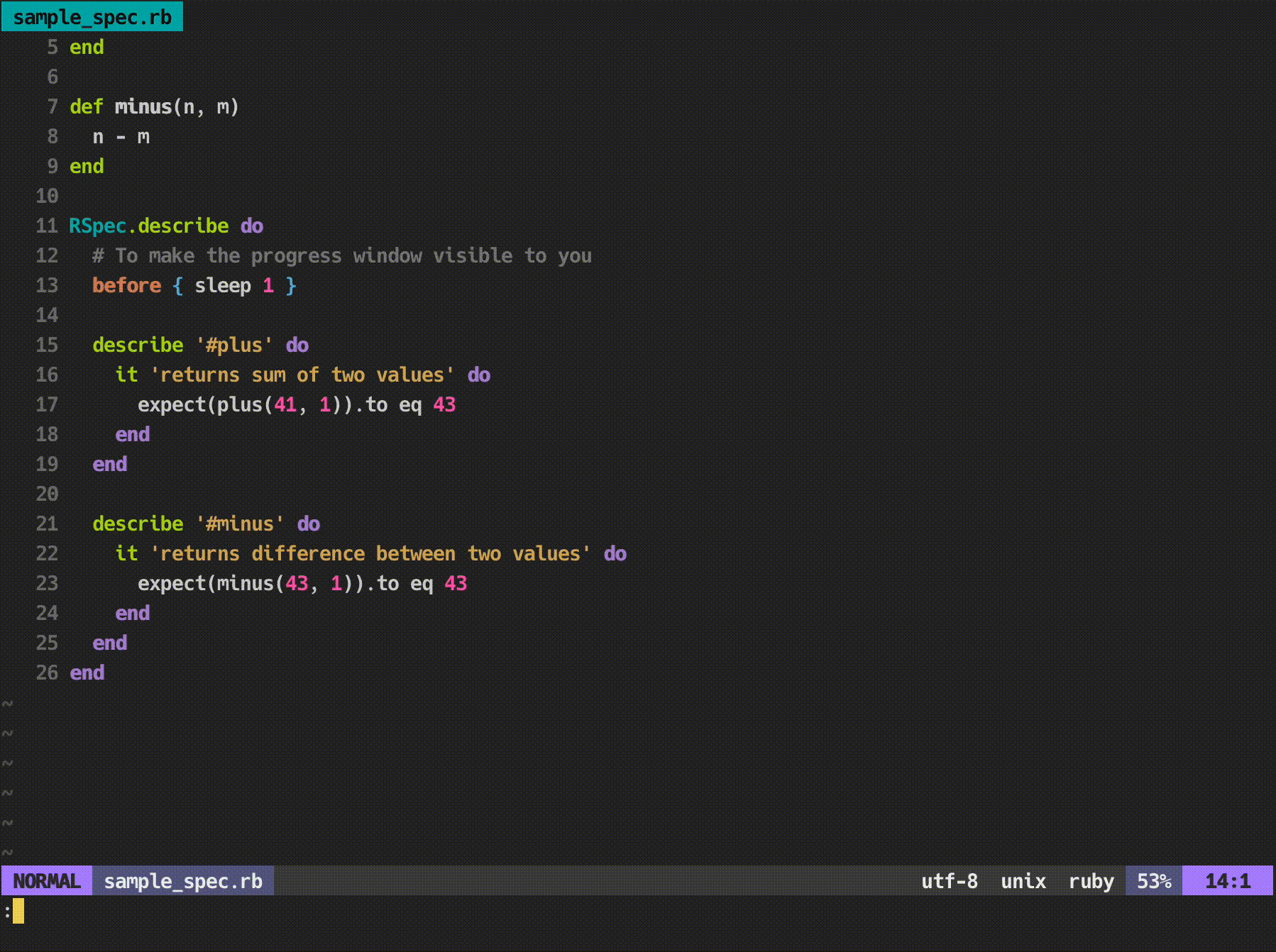1276x952 pixels.
Task: Click the 'n - m' expression on line 8
Action: pyautogui.click(x=121, y=136)
